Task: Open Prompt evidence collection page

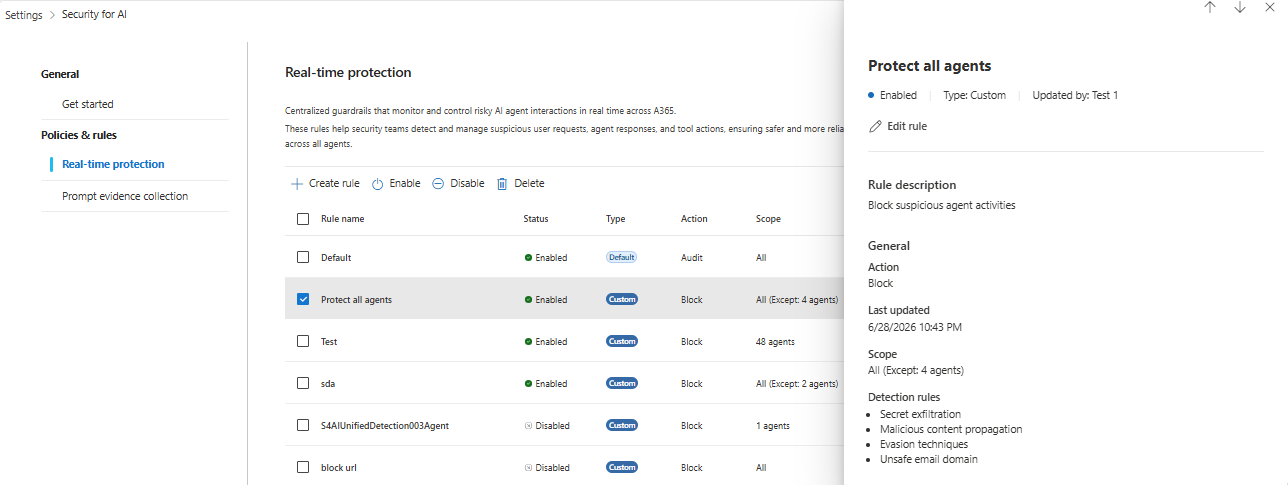Action: 125,196
